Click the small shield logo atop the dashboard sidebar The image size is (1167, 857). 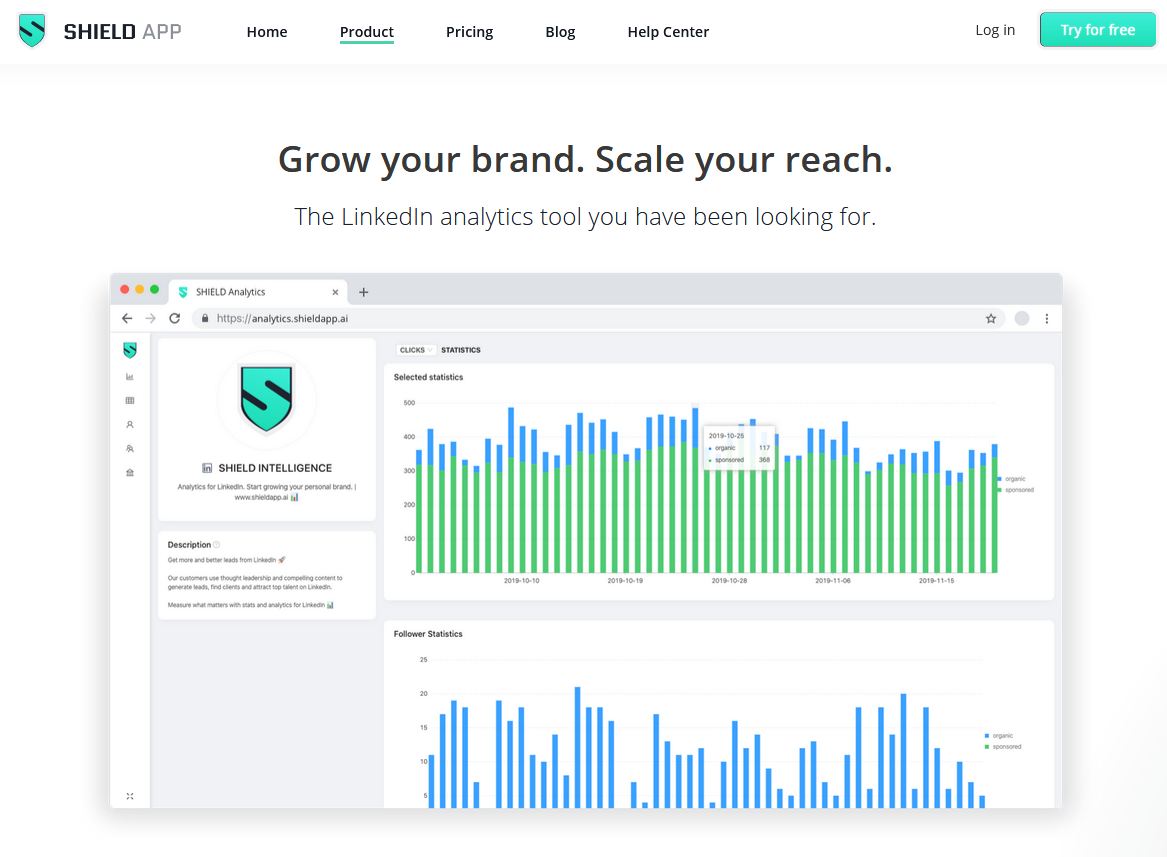[130, 350]
